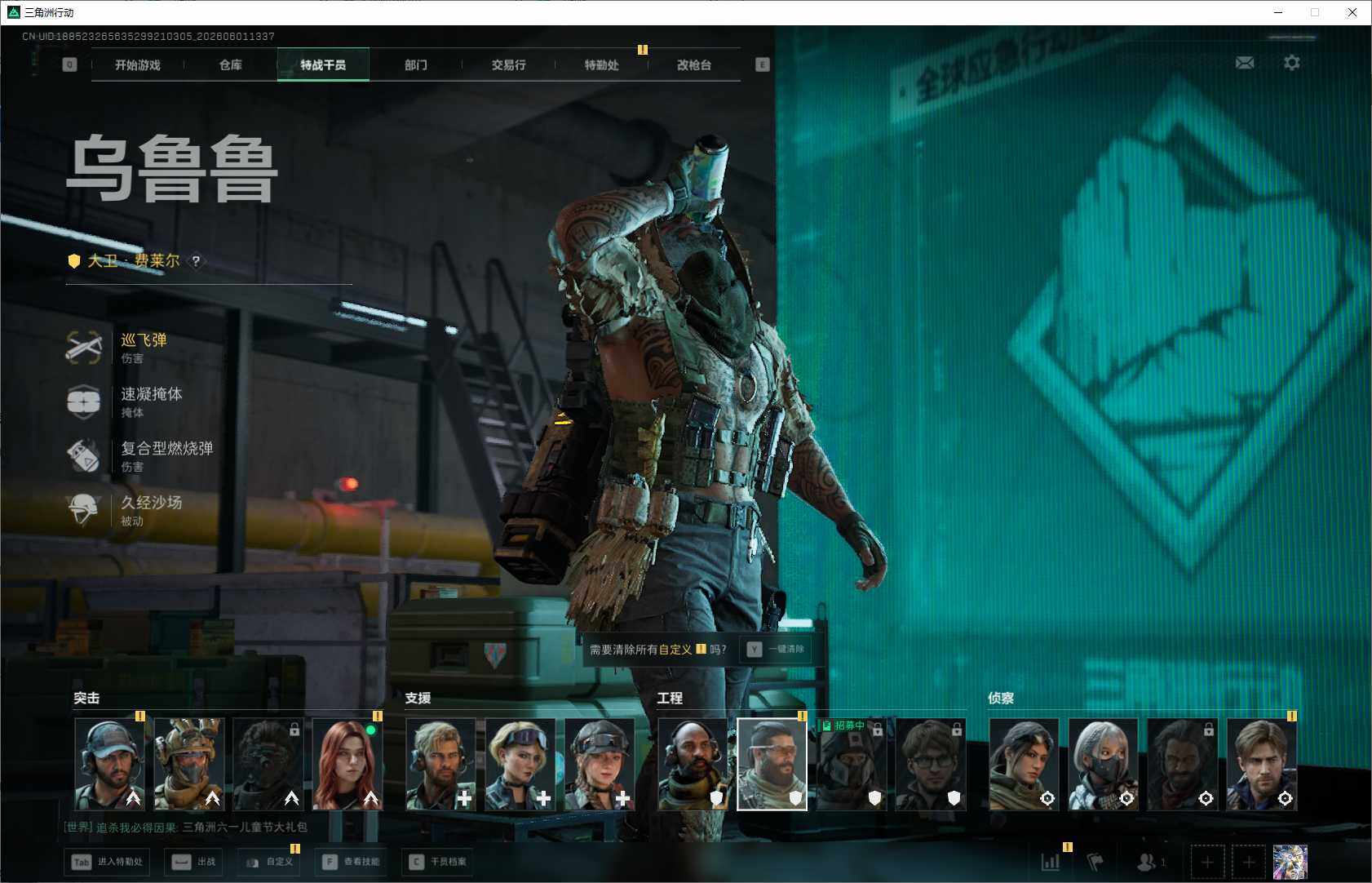Open the mail inbox envelope icon
Image resolution: width=1372 pixels, height=883 pixels.
1245,63
